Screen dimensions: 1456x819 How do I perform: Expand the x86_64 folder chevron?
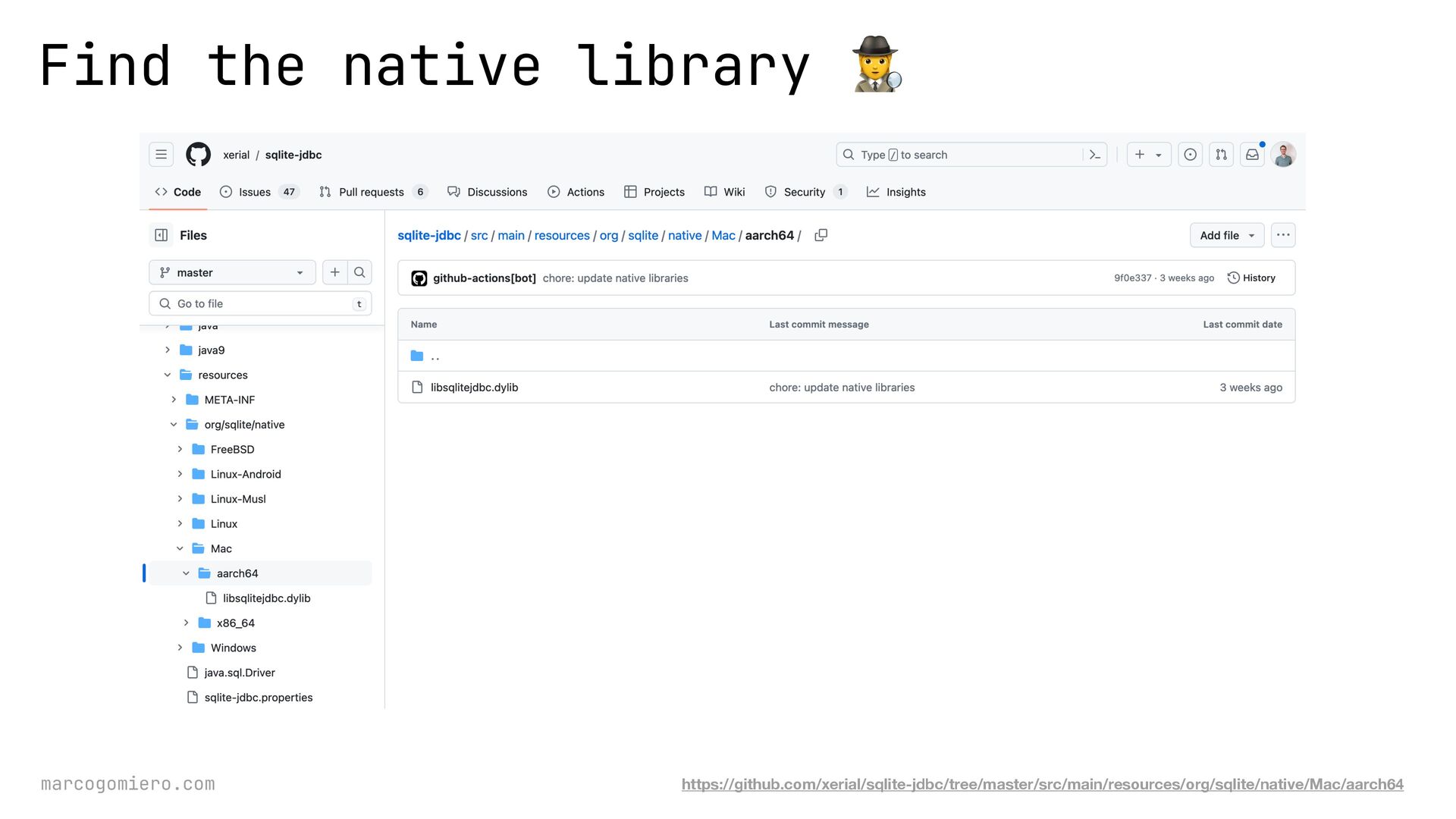pos(186,623)
